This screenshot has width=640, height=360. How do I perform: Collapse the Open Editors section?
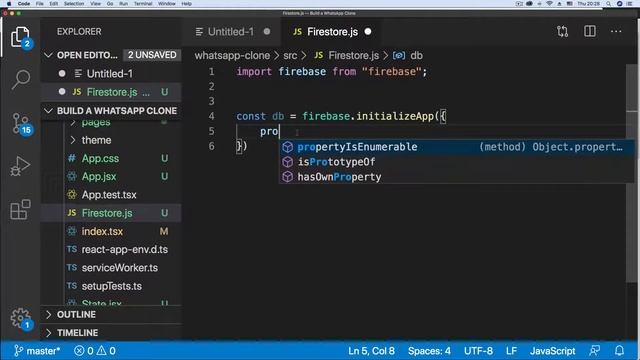49,55
